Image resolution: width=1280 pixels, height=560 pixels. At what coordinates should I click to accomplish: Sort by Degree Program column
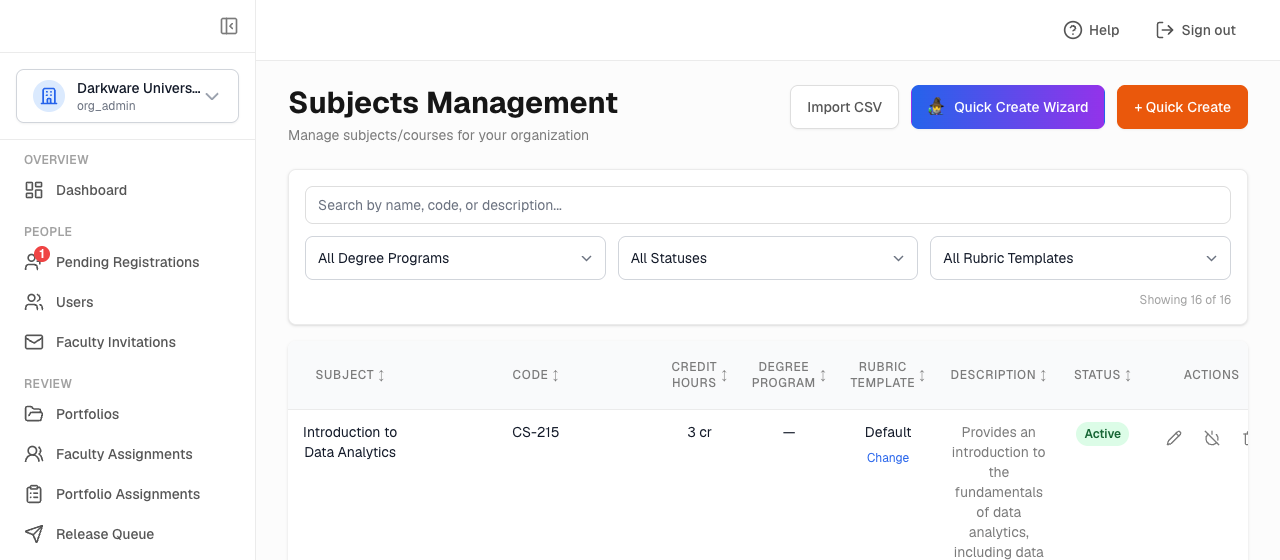(789, 375)
